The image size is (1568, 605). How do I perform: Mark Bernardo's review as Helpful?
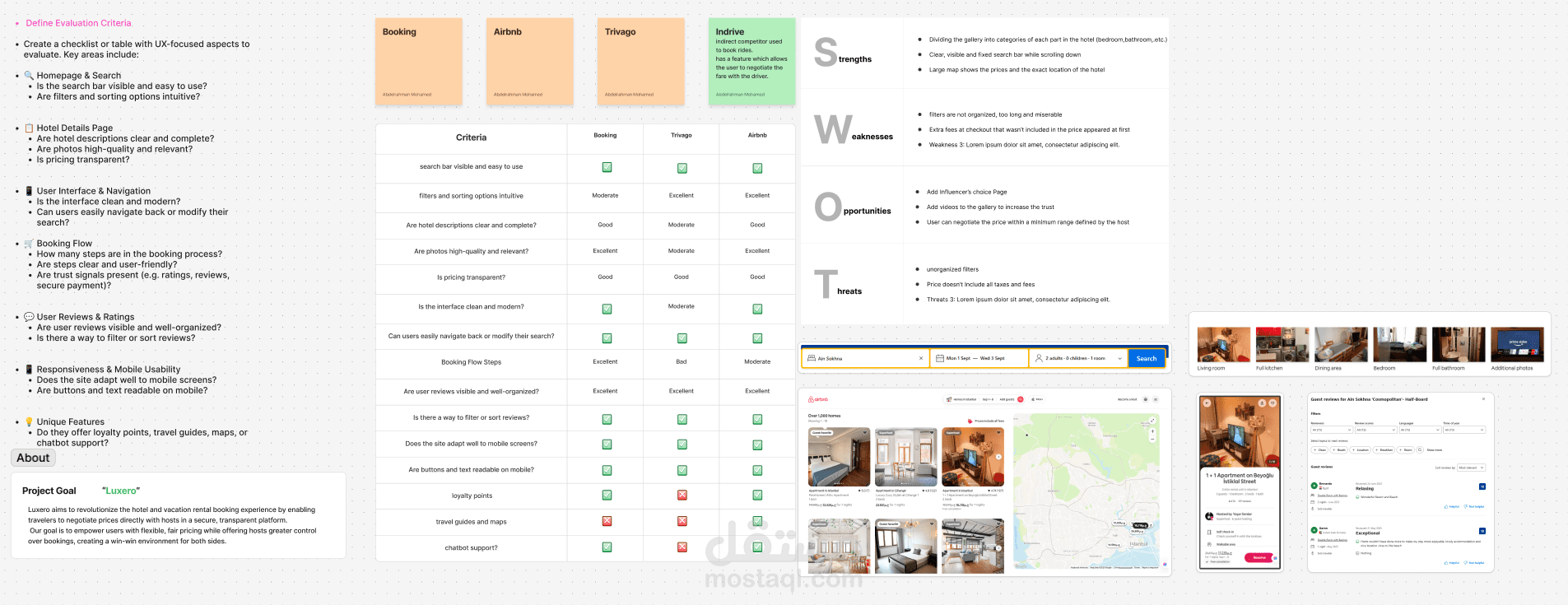point(1452,506)
